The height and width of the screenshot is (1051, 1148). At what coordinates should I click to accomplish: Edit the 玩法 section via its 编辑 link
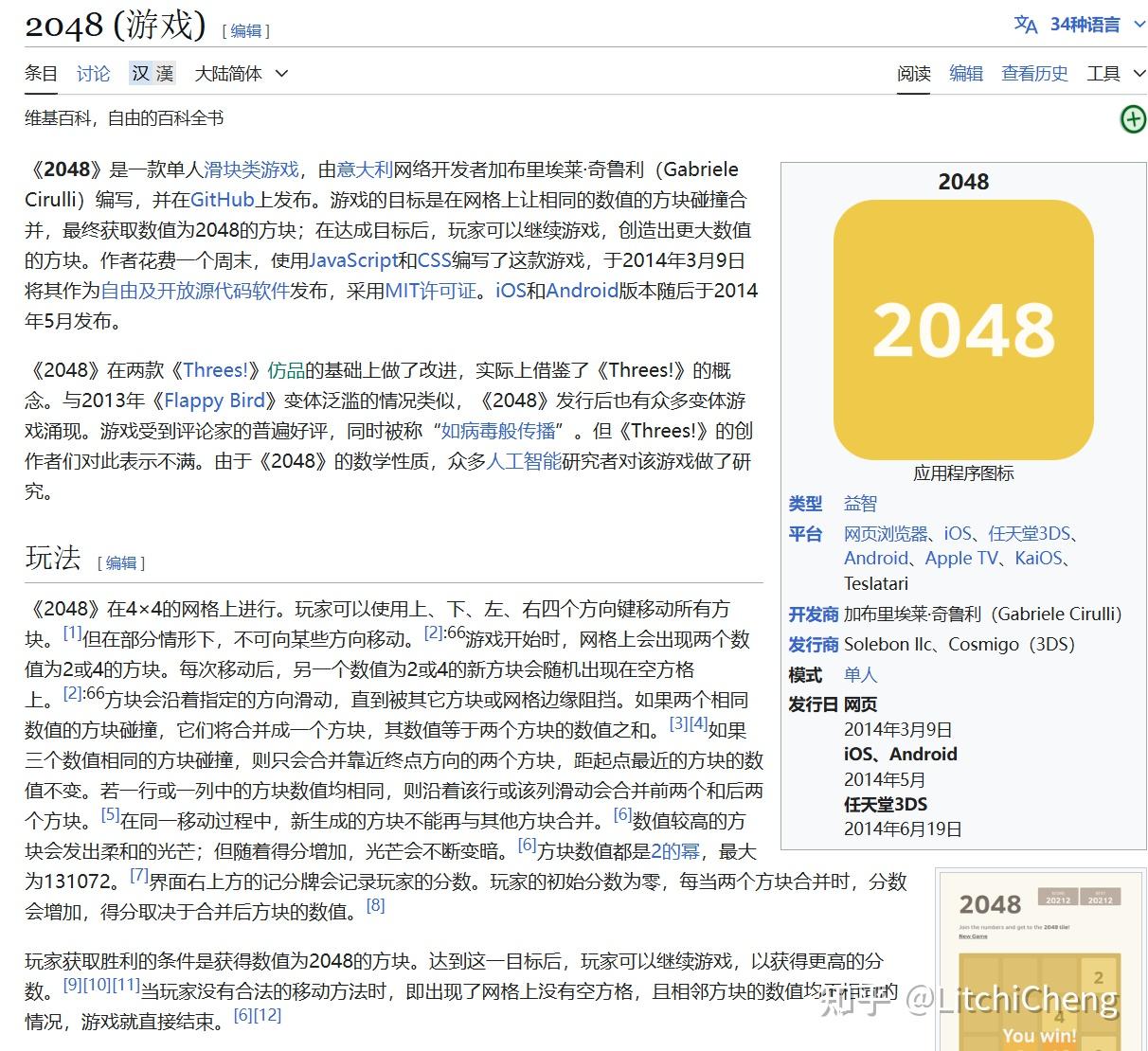pos(120,562)
